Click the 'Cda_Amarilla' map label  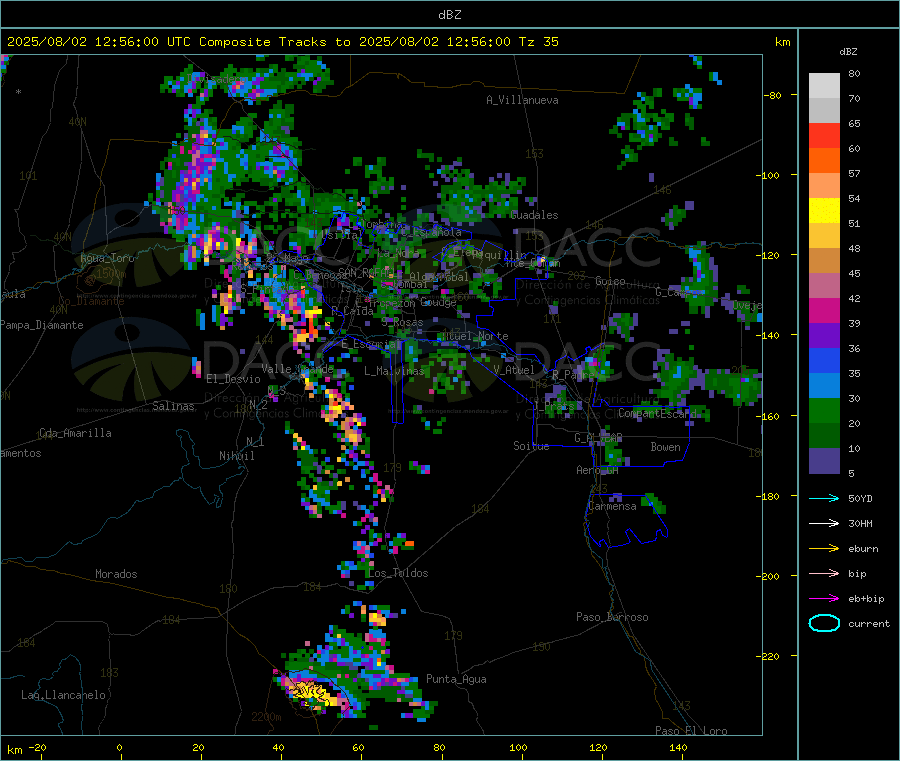coord(75,433)
